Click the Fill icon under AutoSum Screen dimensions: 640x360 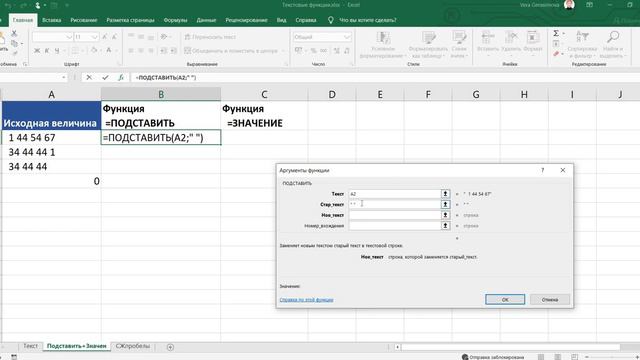coord(556,44)
